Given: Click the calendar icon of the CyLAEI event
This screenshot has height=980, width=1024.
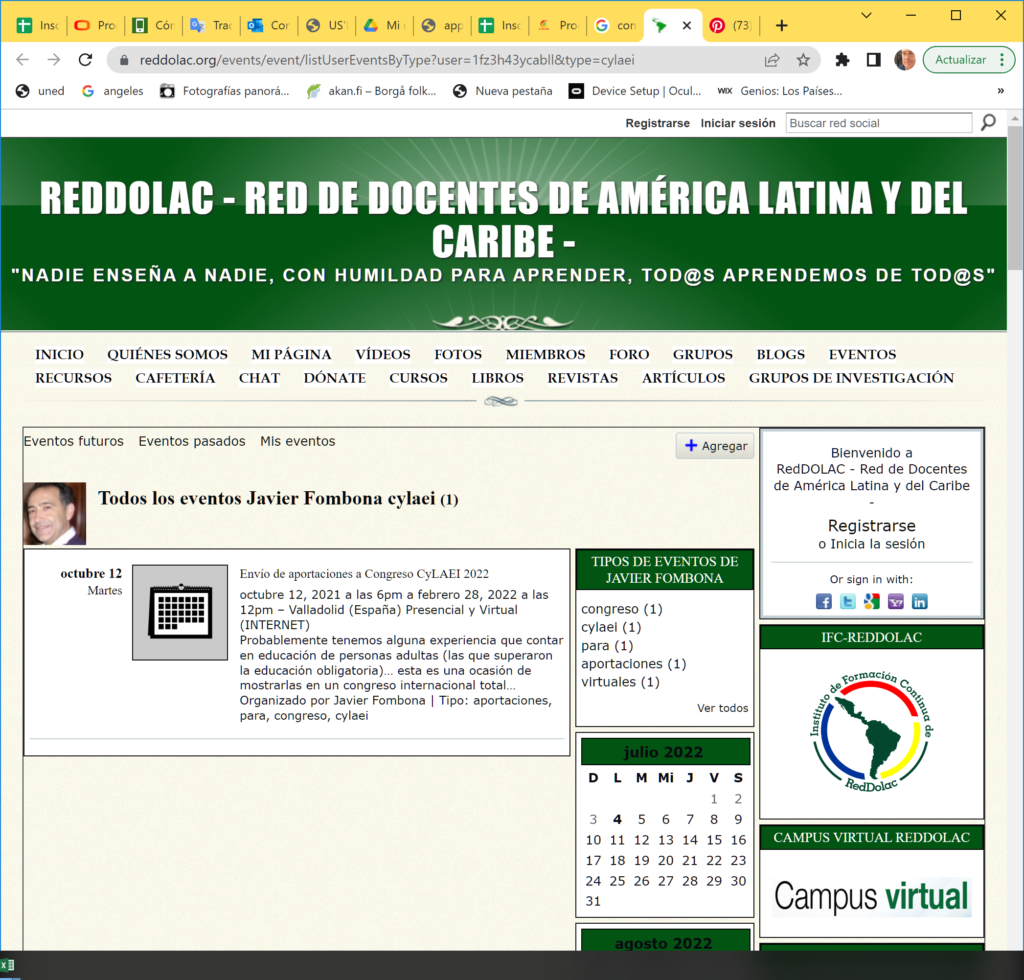Looking at the screenshot, I should pyautogui.click(x=180, y=612).
